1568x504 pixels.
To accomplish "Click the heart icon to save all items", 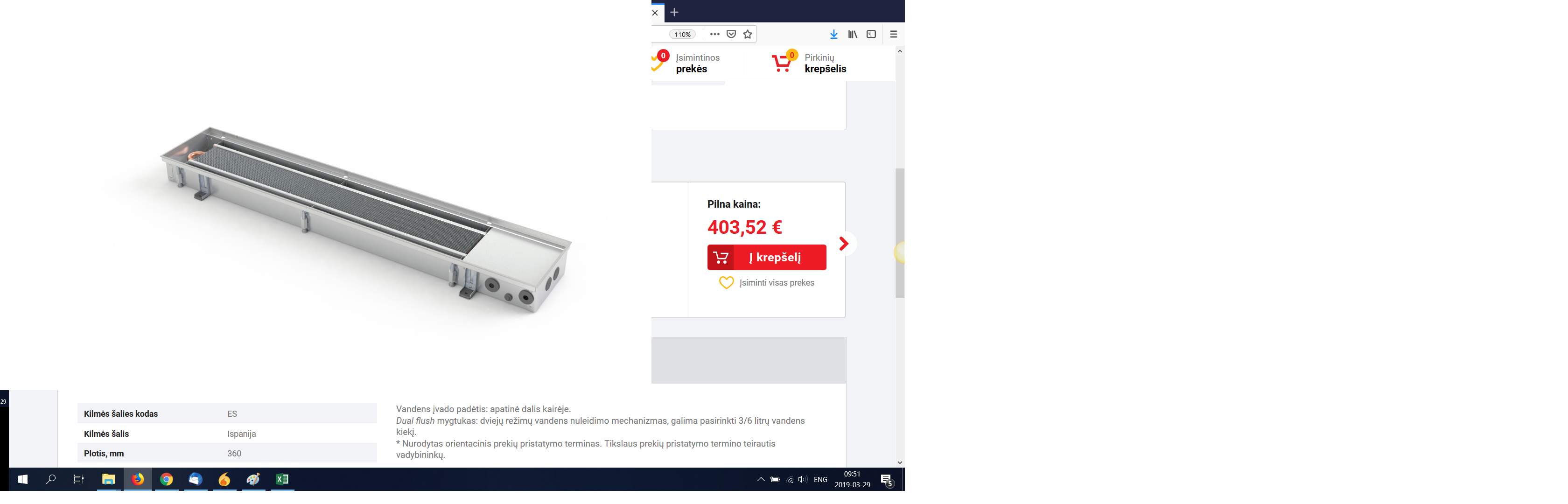I will pyautogui.click(x=726, y=283).
